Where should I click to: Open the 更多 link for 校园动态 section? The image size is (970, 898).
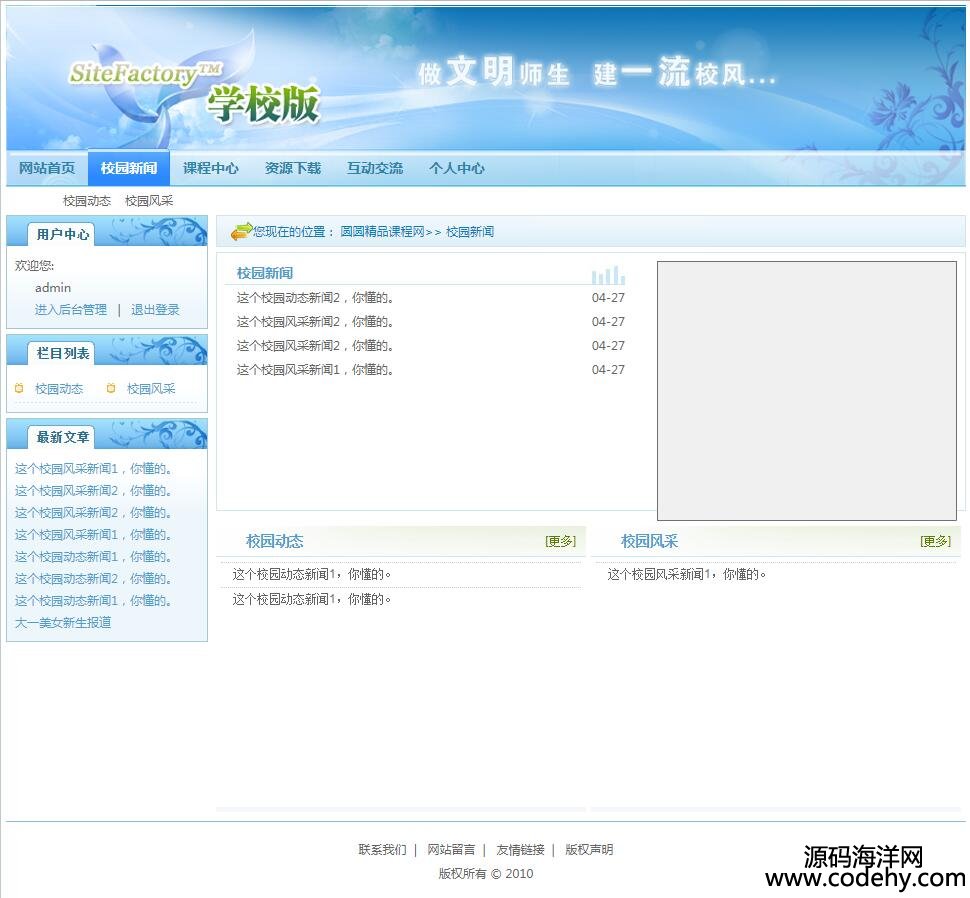560,541
